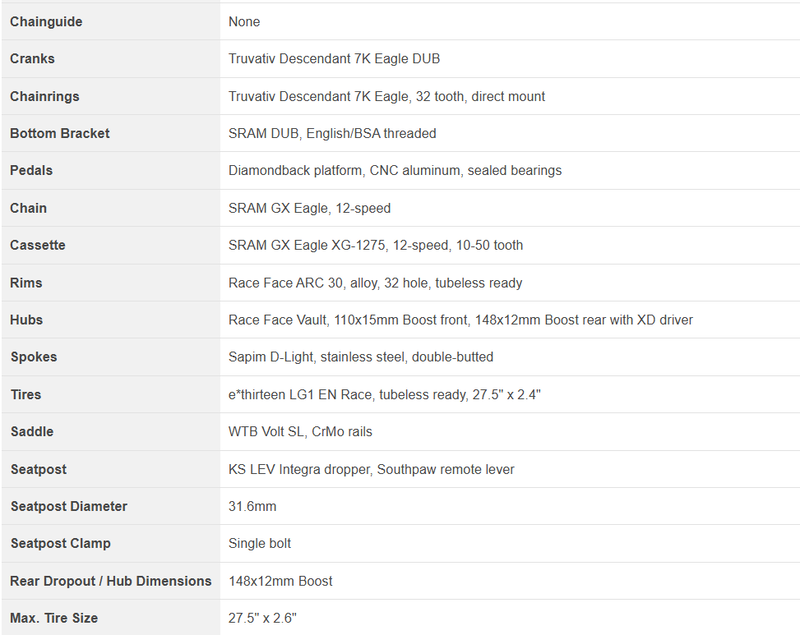
Task: Click the Cassette row label
Action: tap(38, 245)
